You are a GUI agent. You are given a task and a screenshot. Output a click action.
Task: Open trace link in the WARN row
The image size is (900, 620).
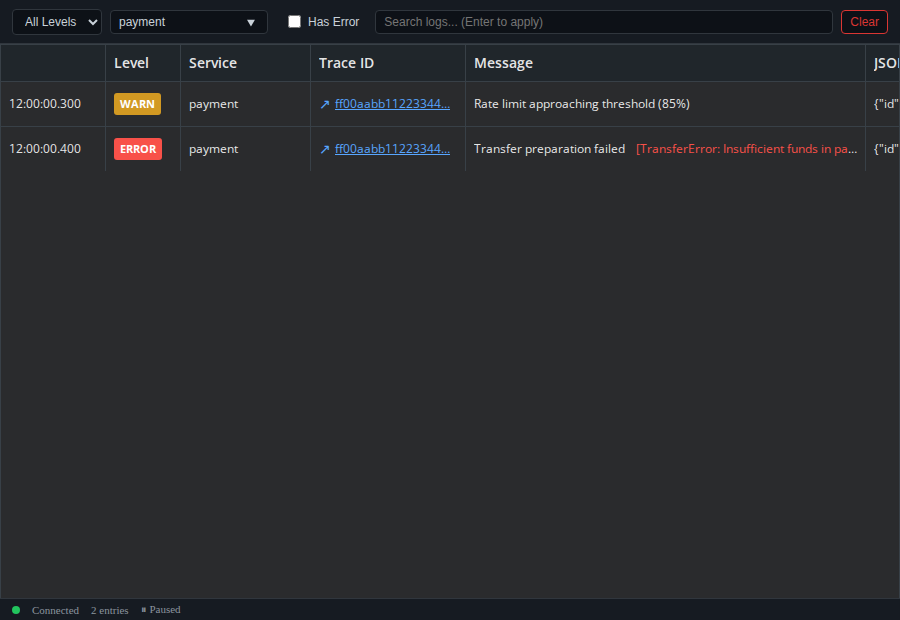pyautogui.click(x=392, y=104)
